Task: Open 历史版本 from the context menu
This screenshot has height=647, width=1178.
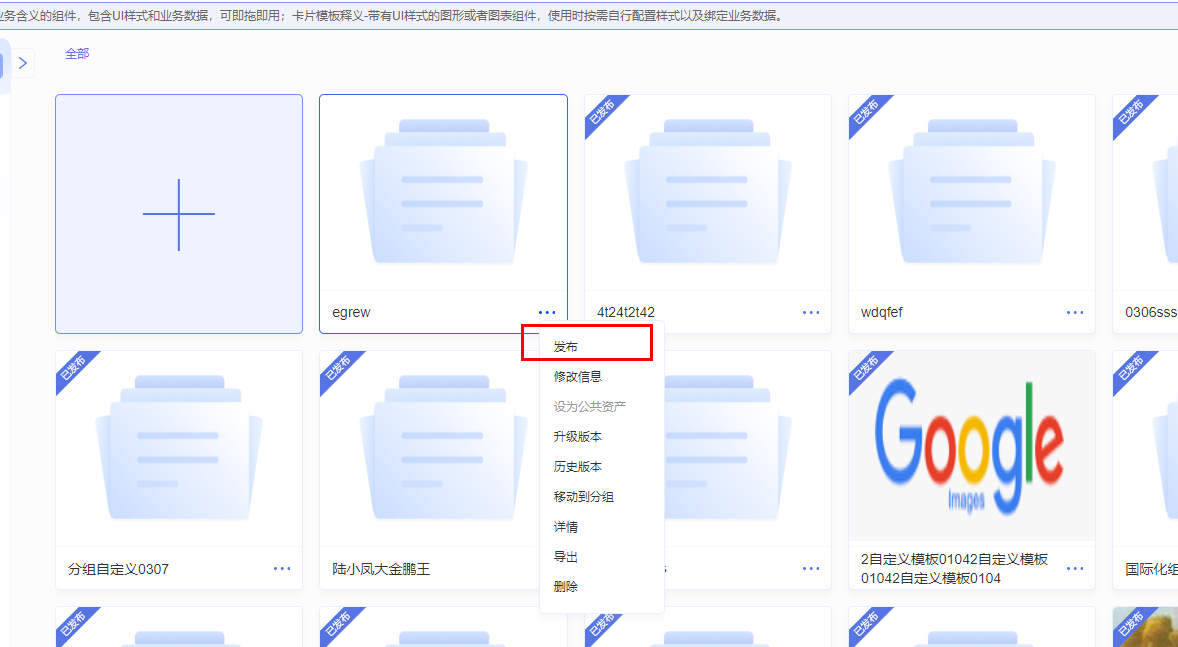Action: tap(578, 467)
